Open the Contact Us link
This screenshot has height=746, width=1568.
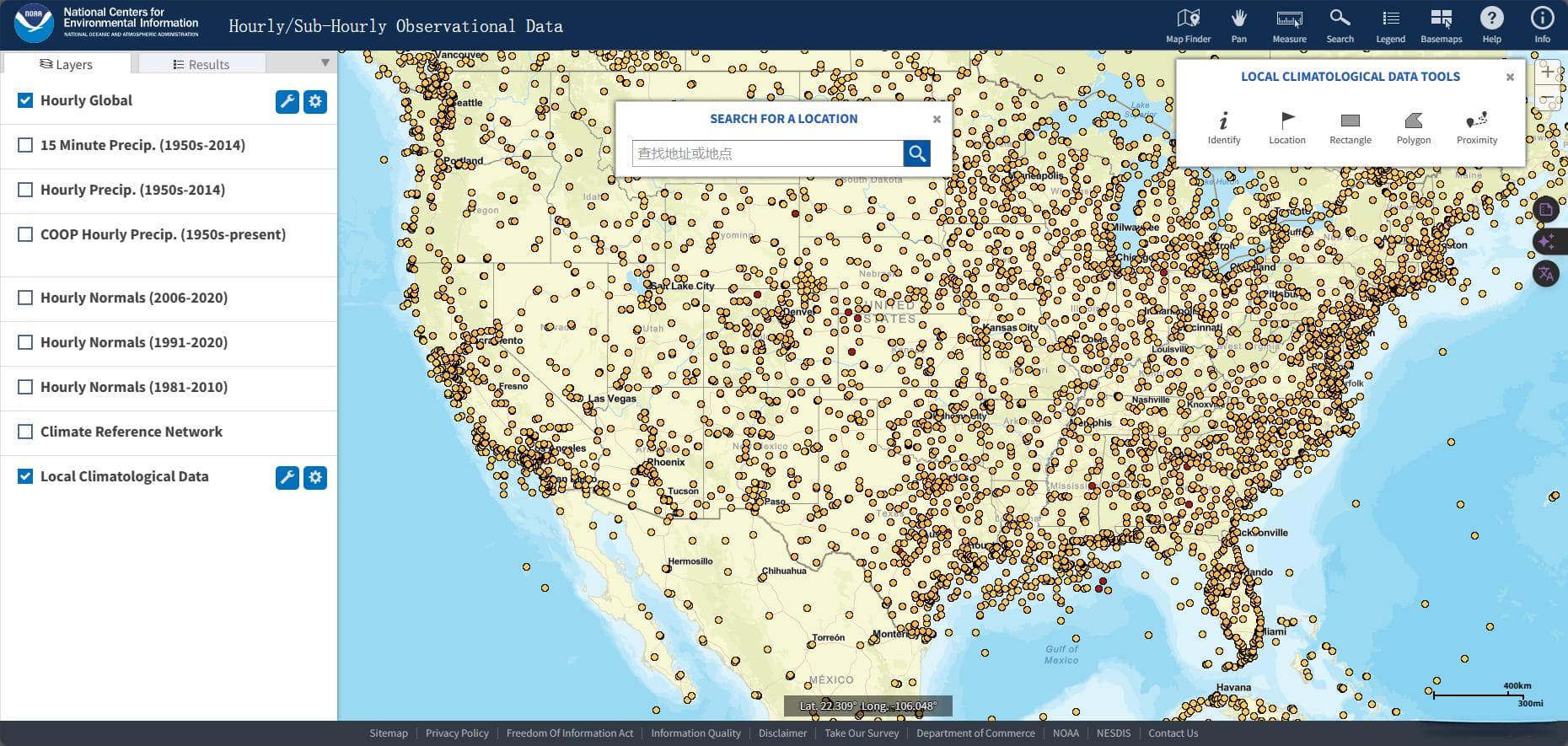tap(1173, 733)
